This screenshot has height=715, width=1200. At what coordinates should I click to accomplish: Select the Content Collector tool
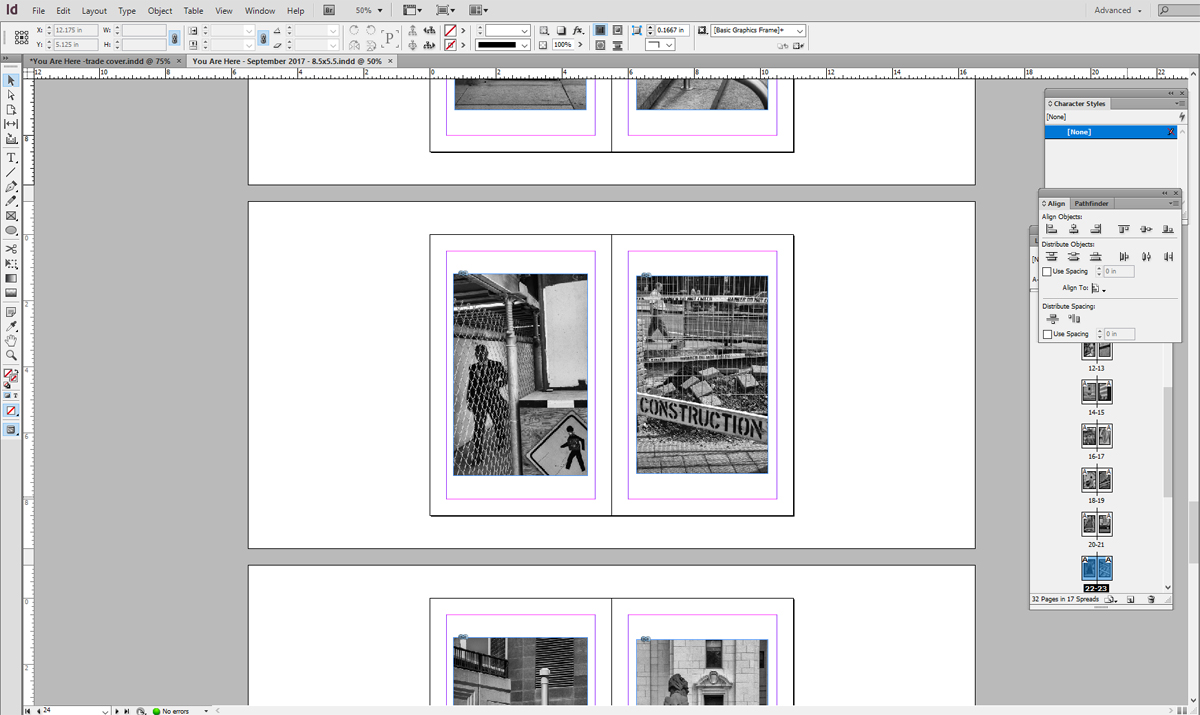pyautogui.click(x=11, y=139)
